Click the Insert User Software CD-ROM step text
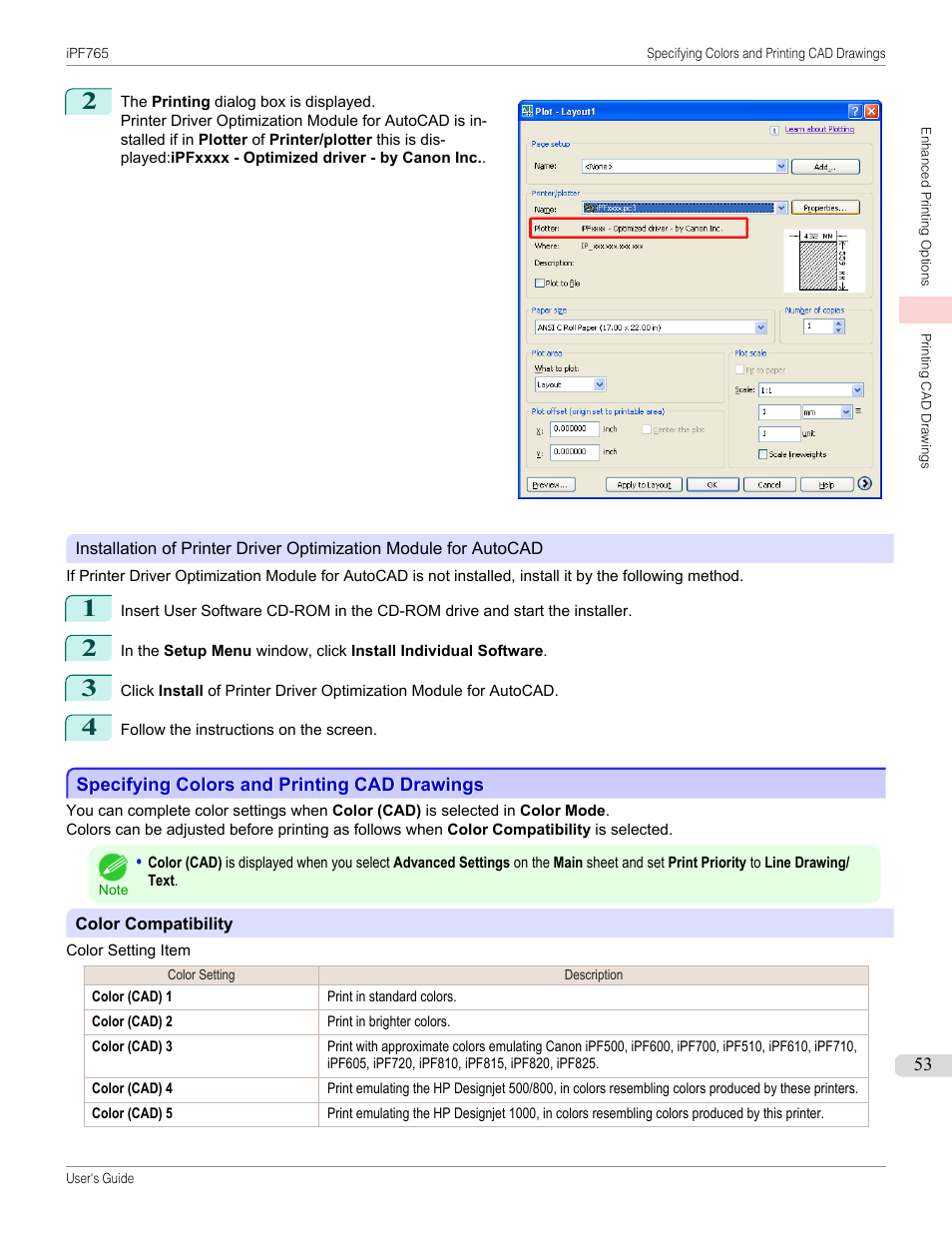This screenshot has width=952, height=1233. coord(376,611)
